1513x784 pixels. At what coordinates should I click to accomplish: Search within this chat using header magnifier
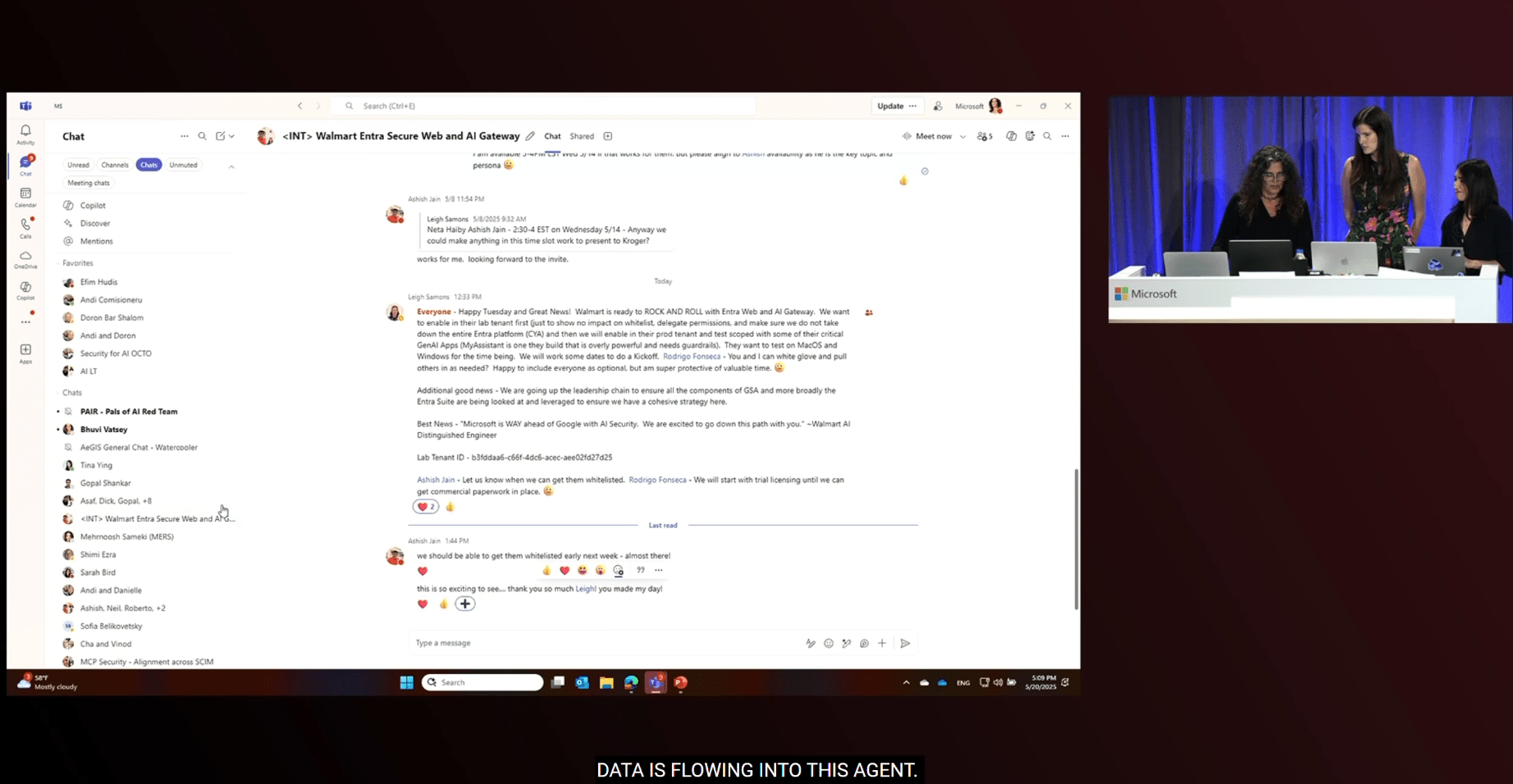coord(1047,136)
